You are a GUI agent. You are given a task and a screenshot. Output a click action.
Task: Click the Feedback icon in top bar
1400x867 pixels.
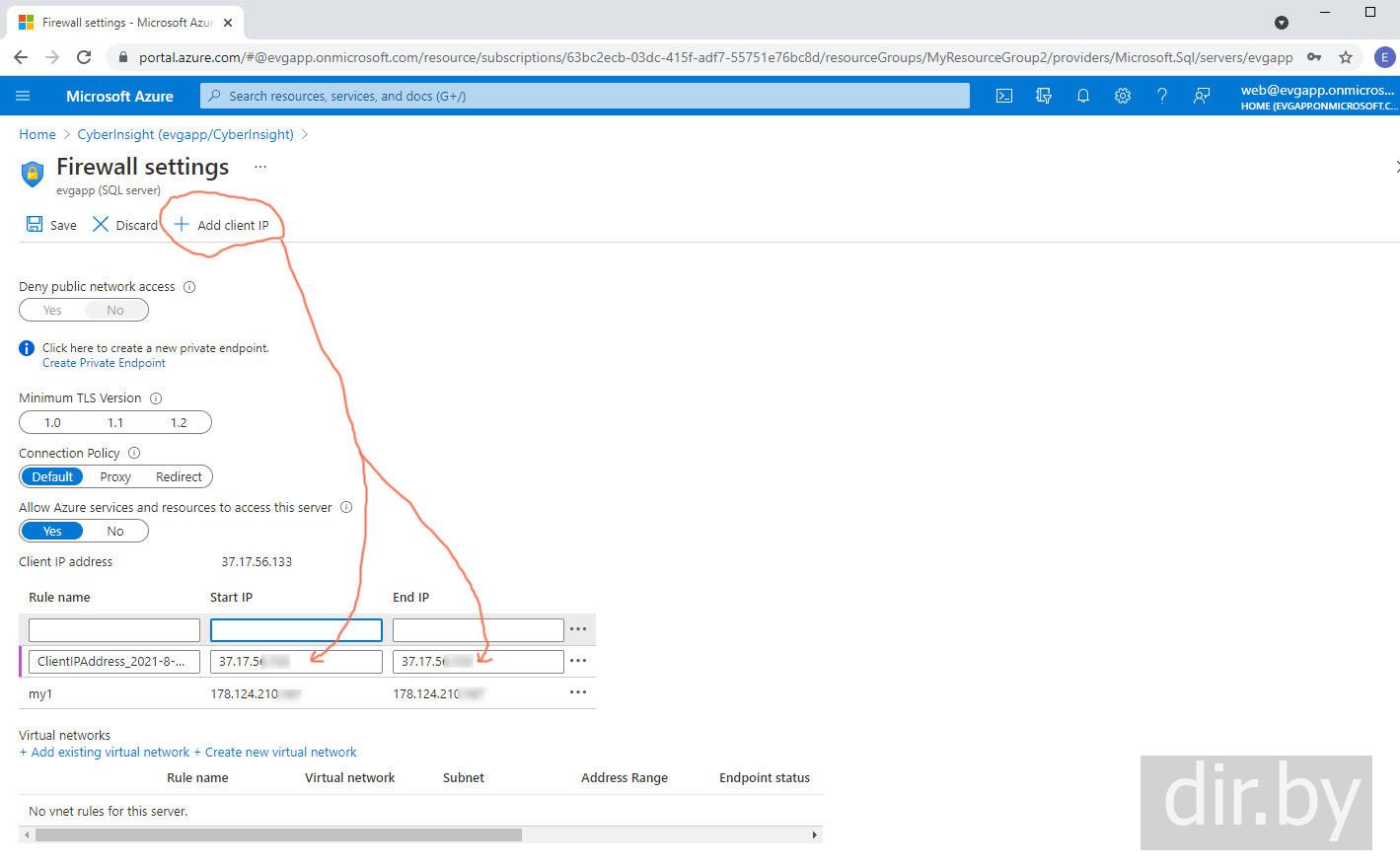coord(1201,96)
